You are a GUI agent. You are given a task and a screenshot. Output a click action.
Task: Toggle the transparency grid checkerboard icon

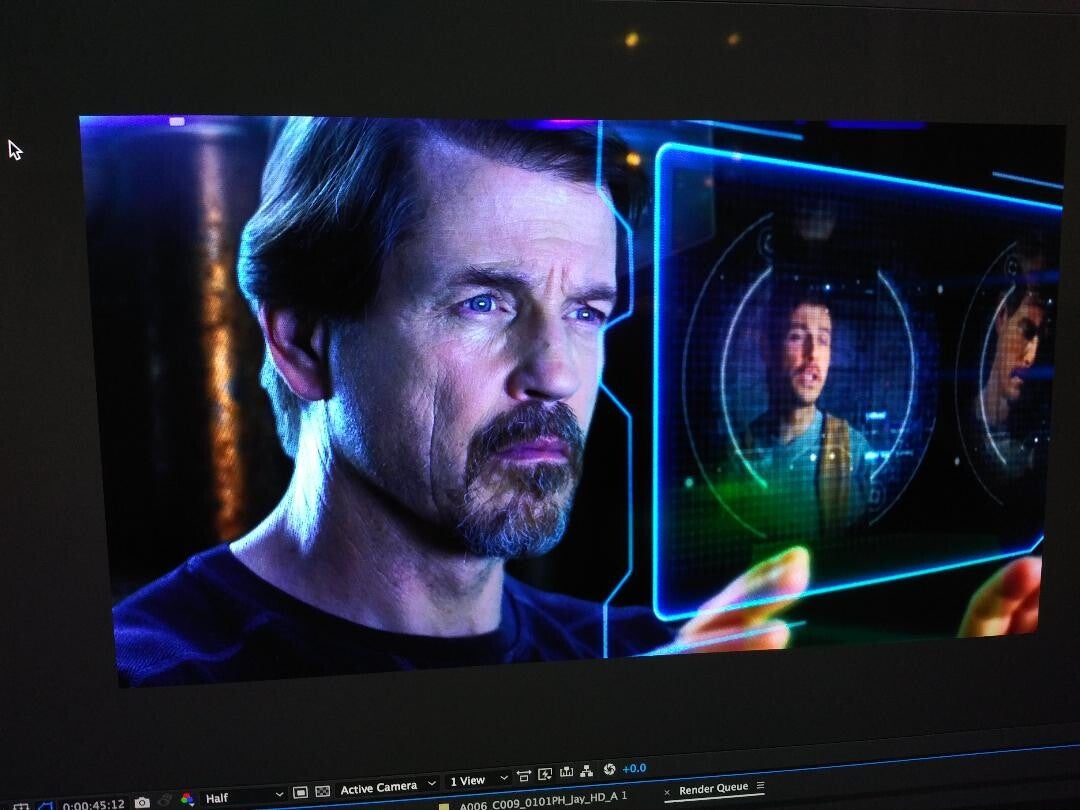coord(322,791)
